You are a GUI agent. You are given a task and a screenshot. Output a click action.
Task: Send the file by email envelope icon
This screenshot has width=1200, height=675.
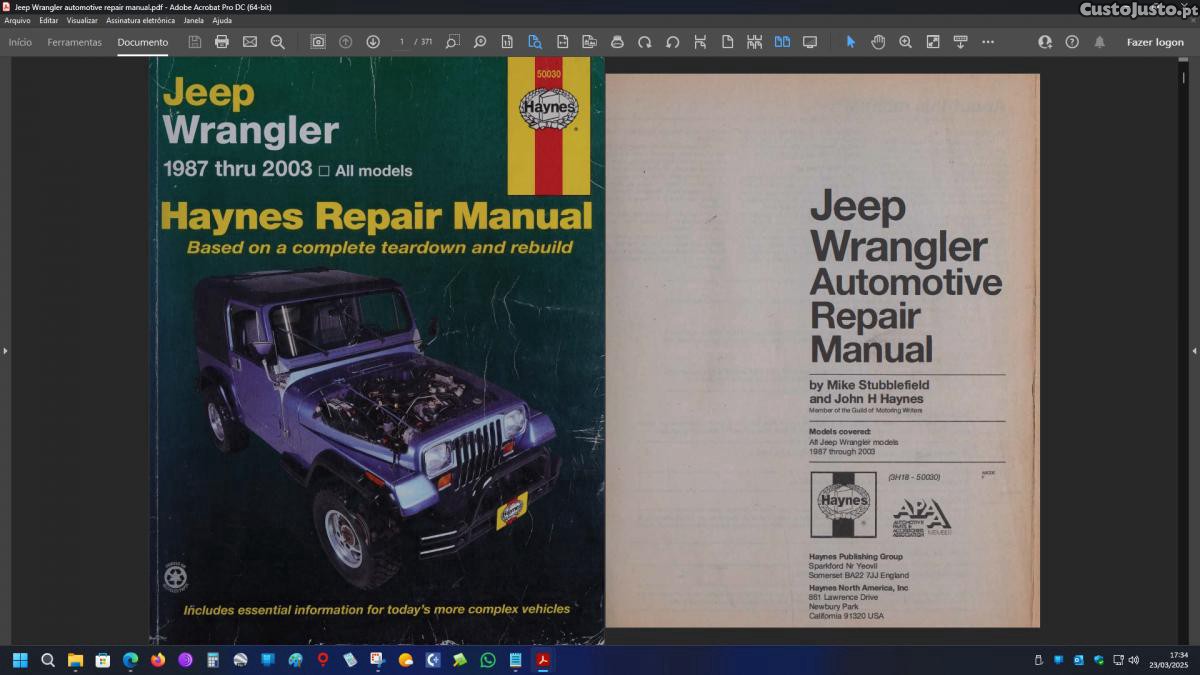[250, 42]
